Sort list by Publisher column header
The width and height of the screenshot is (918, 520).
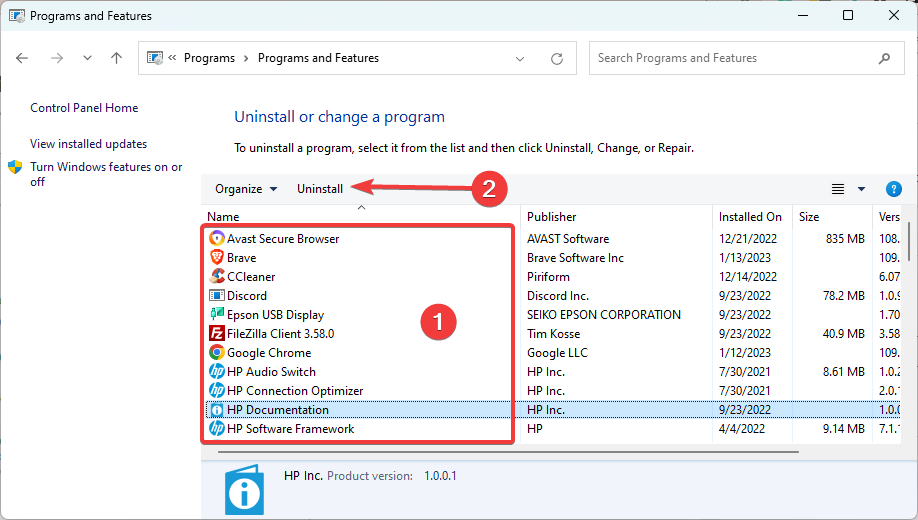point(616,217)
